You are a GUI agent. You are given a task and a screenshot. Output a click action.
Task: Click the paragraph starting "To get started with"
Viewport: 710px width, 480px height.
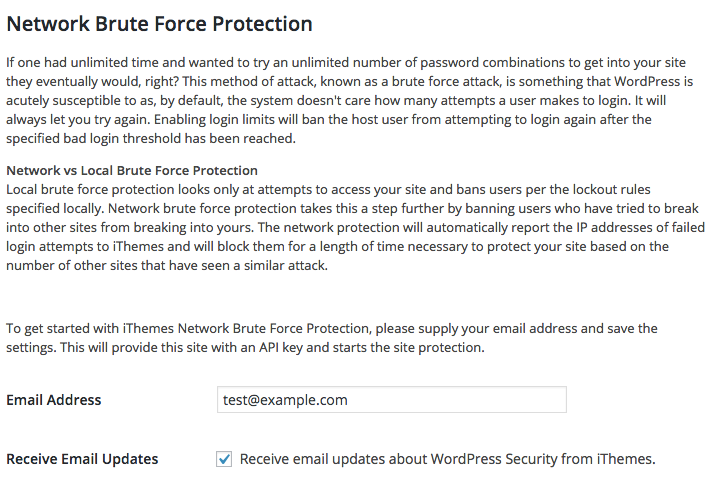tap(330, 338)
